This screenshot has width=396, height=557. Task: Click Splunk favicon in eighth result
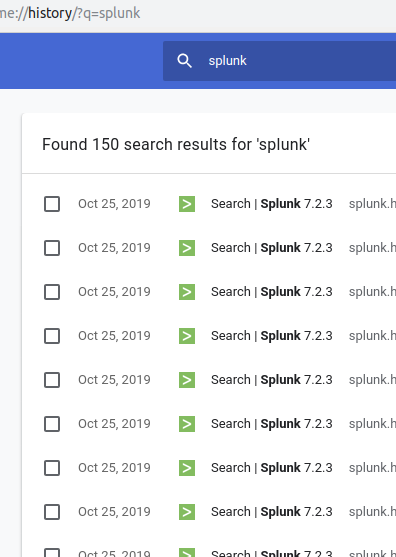click(x=187, y=512)
